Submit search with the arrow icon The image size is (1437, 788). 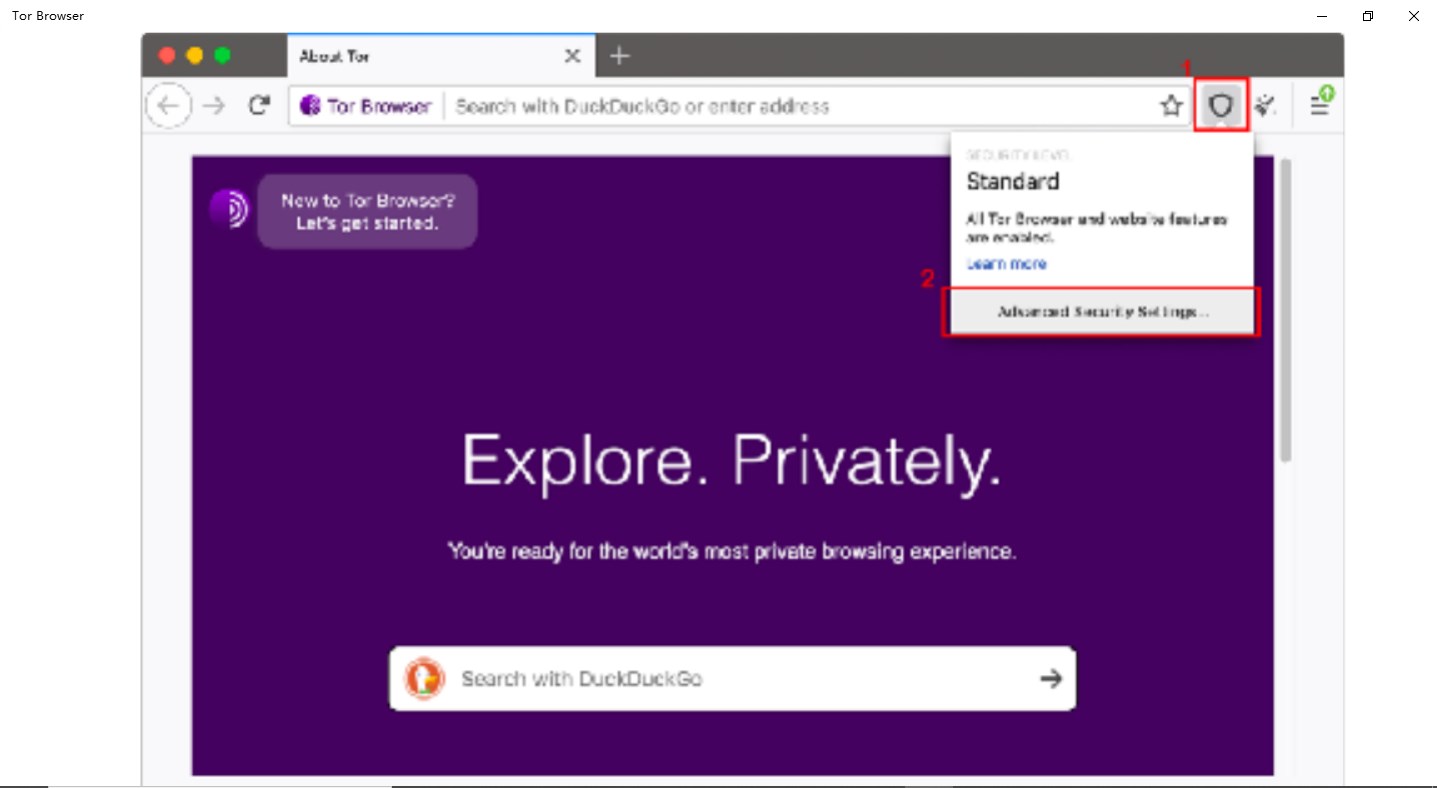pos(1050,679)
